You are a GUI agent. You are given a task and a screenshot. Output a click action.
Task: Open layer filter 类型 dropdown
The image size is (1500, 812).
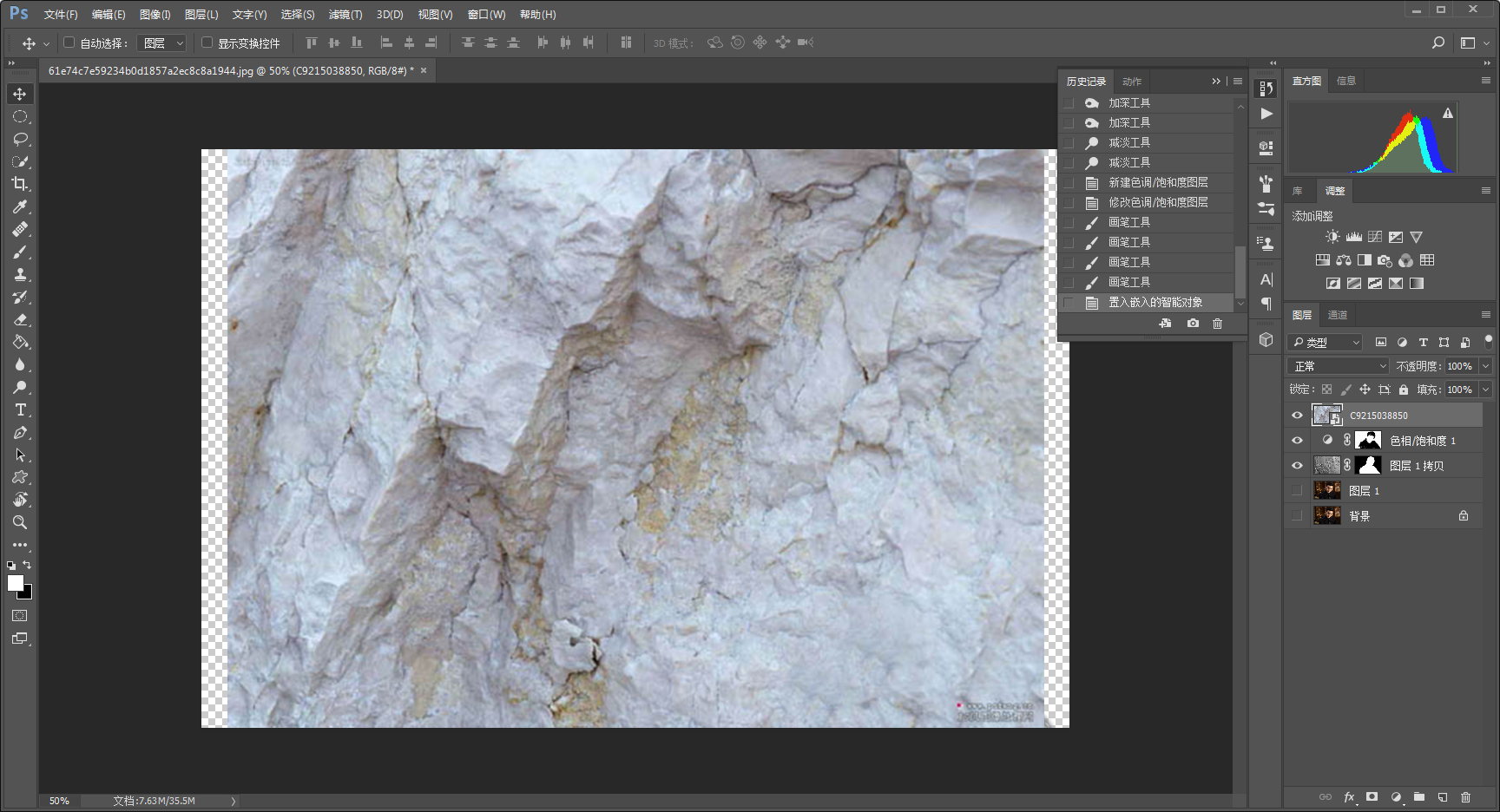tap(1325, 343)
